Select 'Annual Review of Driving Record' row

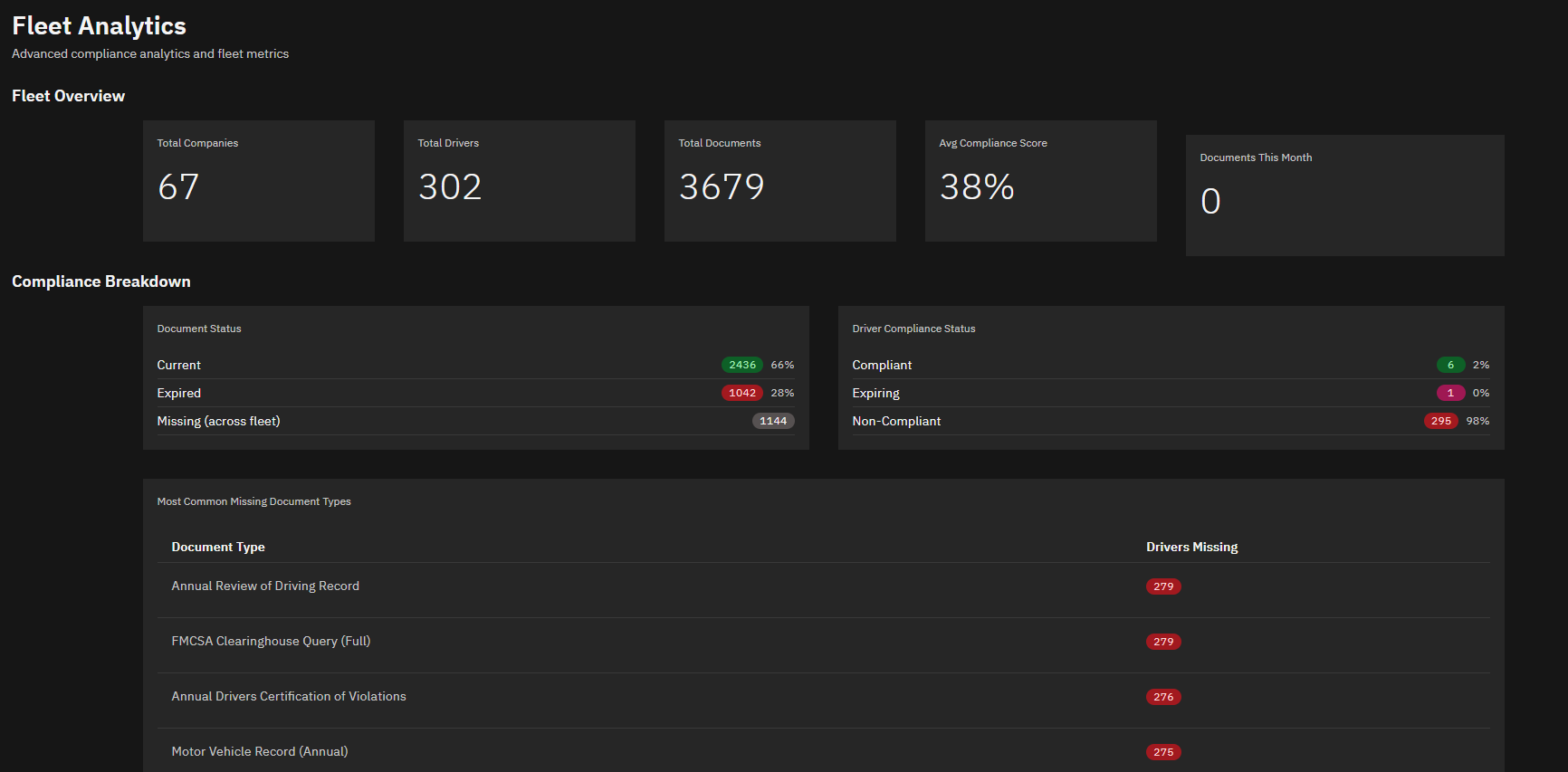point(824,590)
